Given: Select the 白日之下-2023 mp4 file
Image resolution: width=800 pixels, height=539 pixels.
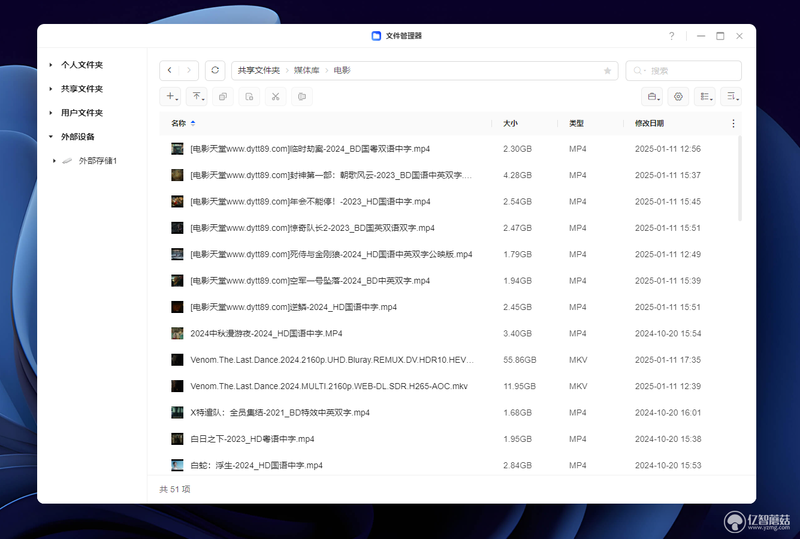Looking at the screenshot, I should tap(449, 439).
